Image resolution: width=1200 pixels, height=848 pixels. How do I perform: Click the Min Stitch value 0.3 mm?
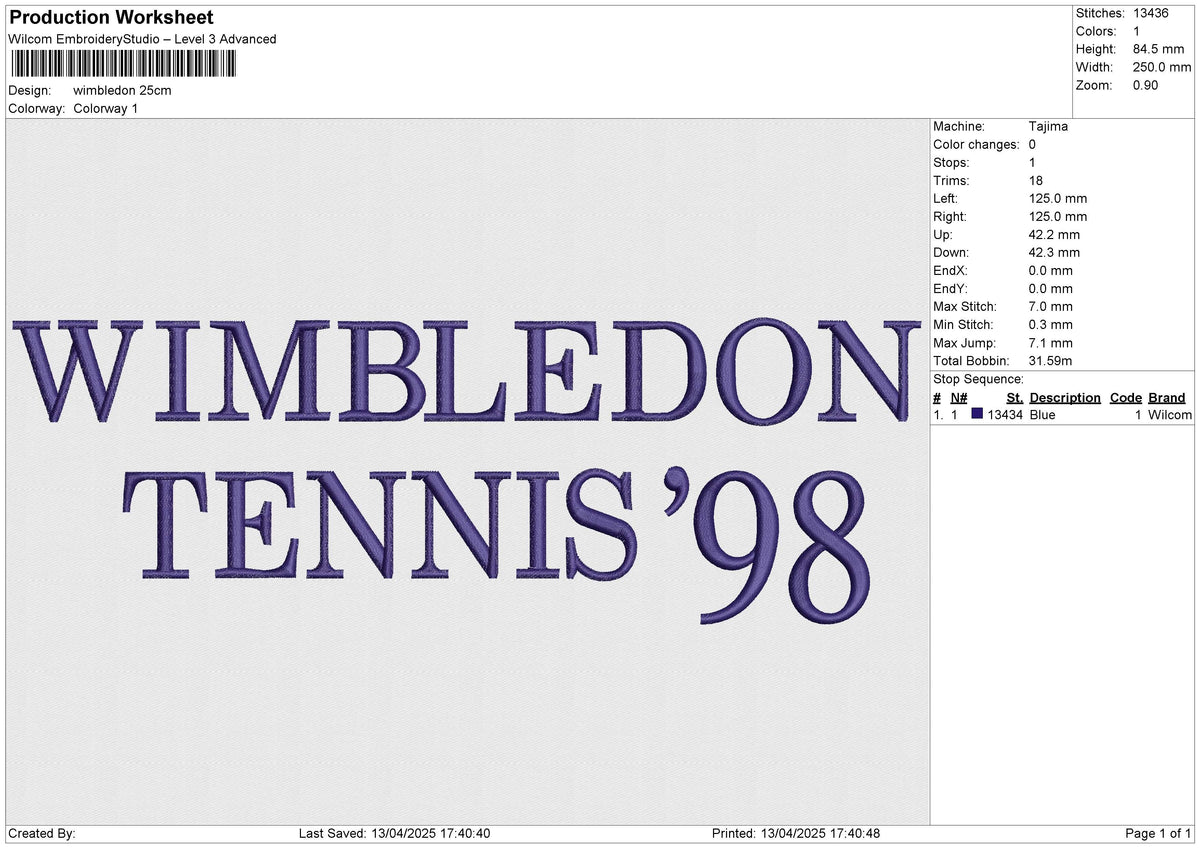pyautogui.click(x=1051, y=324)
